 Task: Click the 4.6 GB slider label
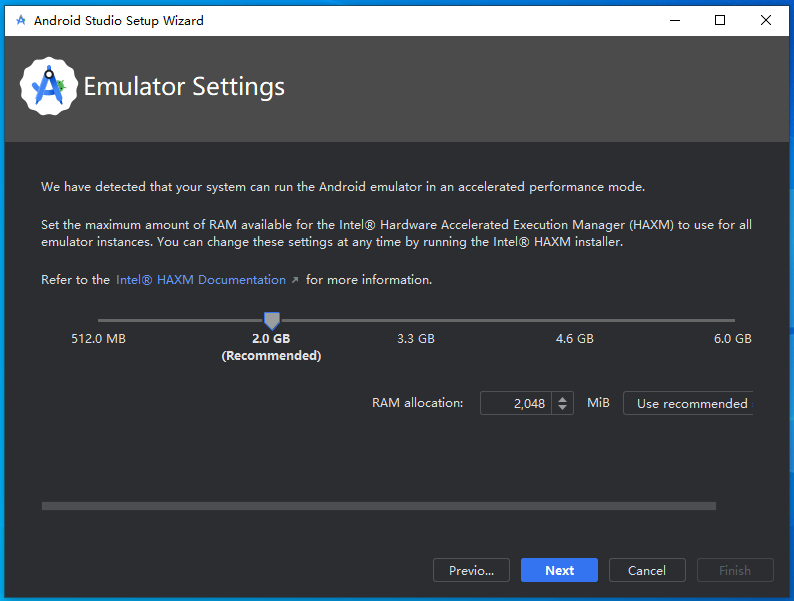(574, 339)
